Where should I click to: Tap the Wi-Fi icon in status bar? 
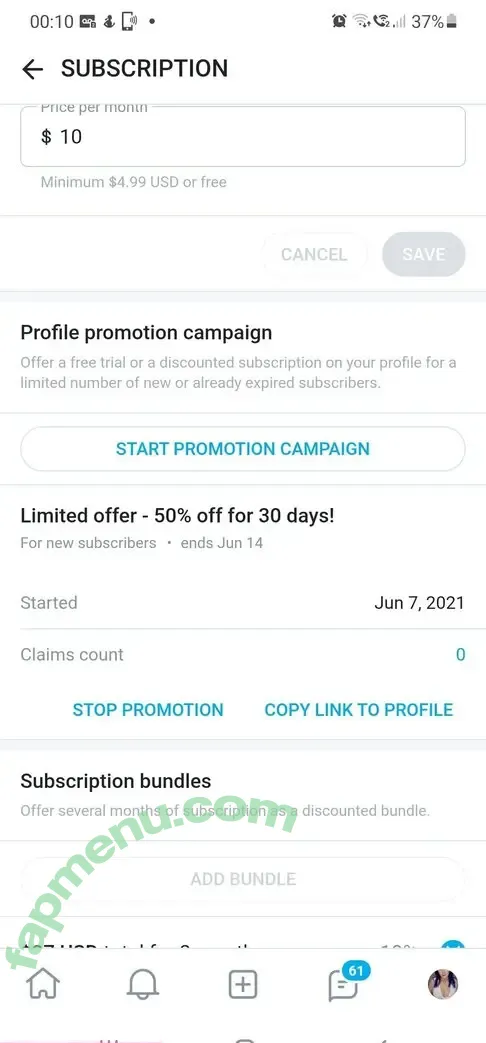pyautogui.click(x=362, y=21)
